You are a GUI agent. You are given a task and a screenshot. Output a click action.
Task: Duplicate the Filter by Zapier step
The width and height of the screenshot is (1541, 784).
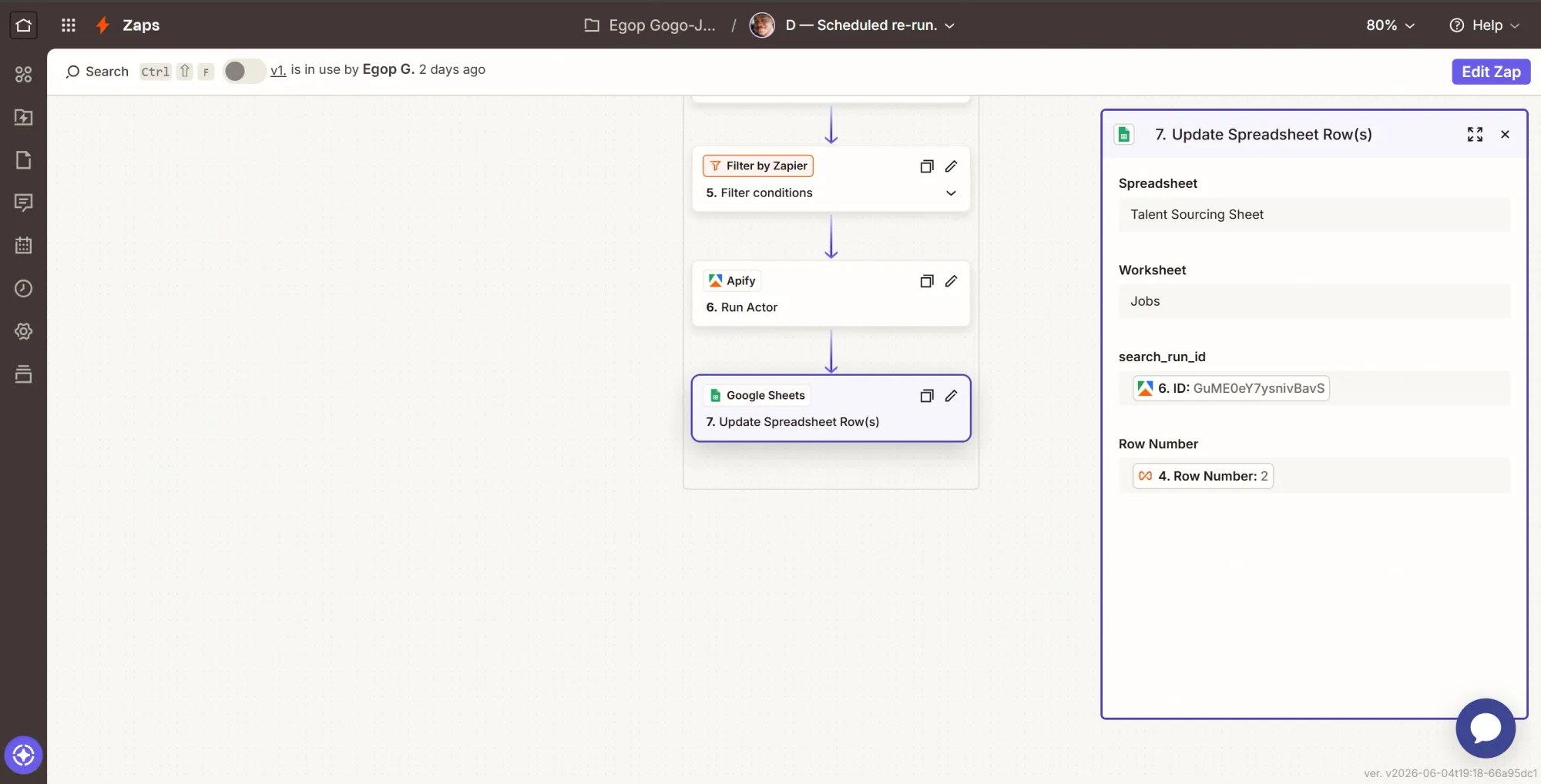(x=927, y=166)
